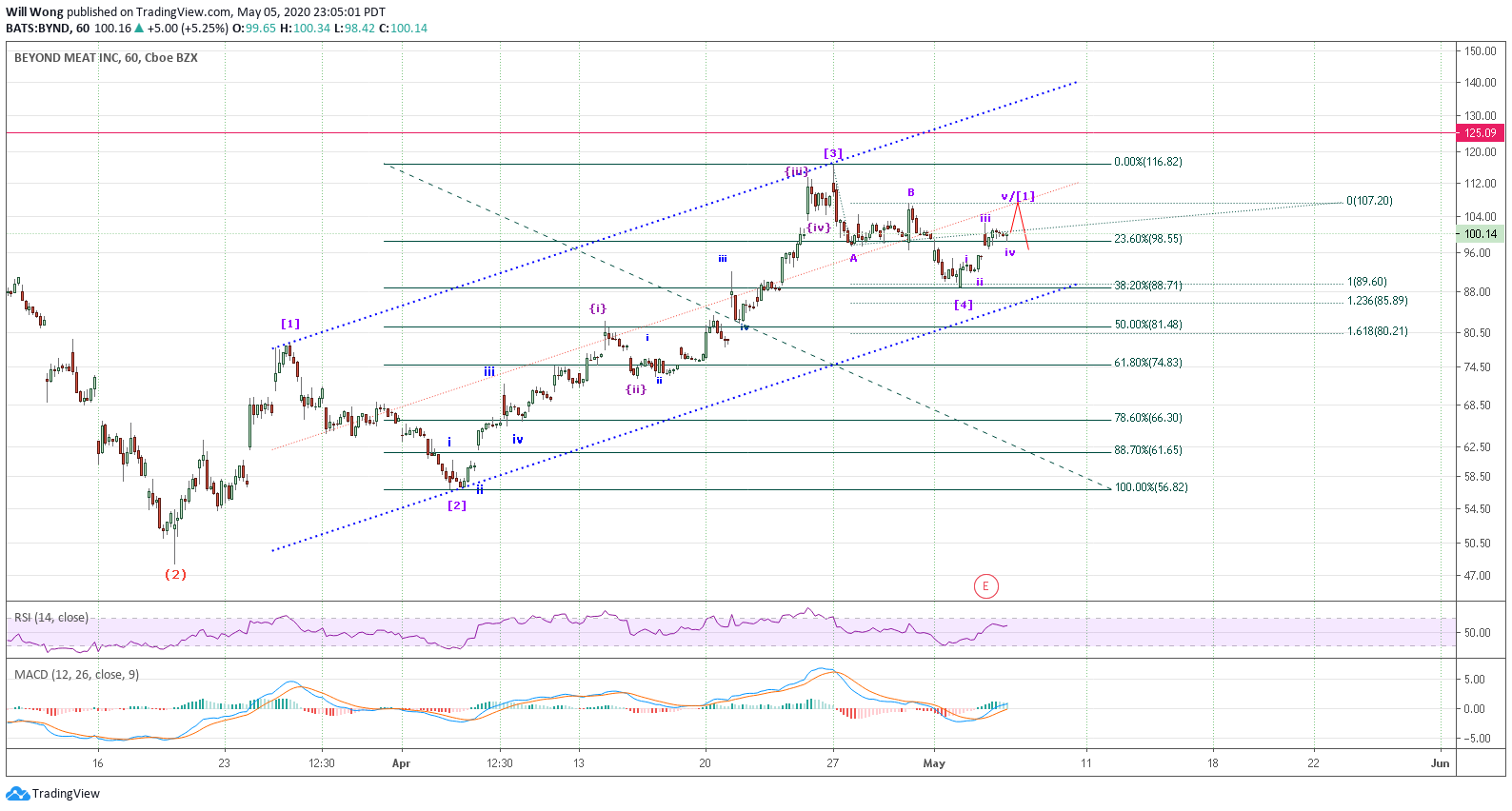1512x811 pixels.
Task: Click the 23.60%(98.55) Fibonacci label
Action: click(1148, 239)
